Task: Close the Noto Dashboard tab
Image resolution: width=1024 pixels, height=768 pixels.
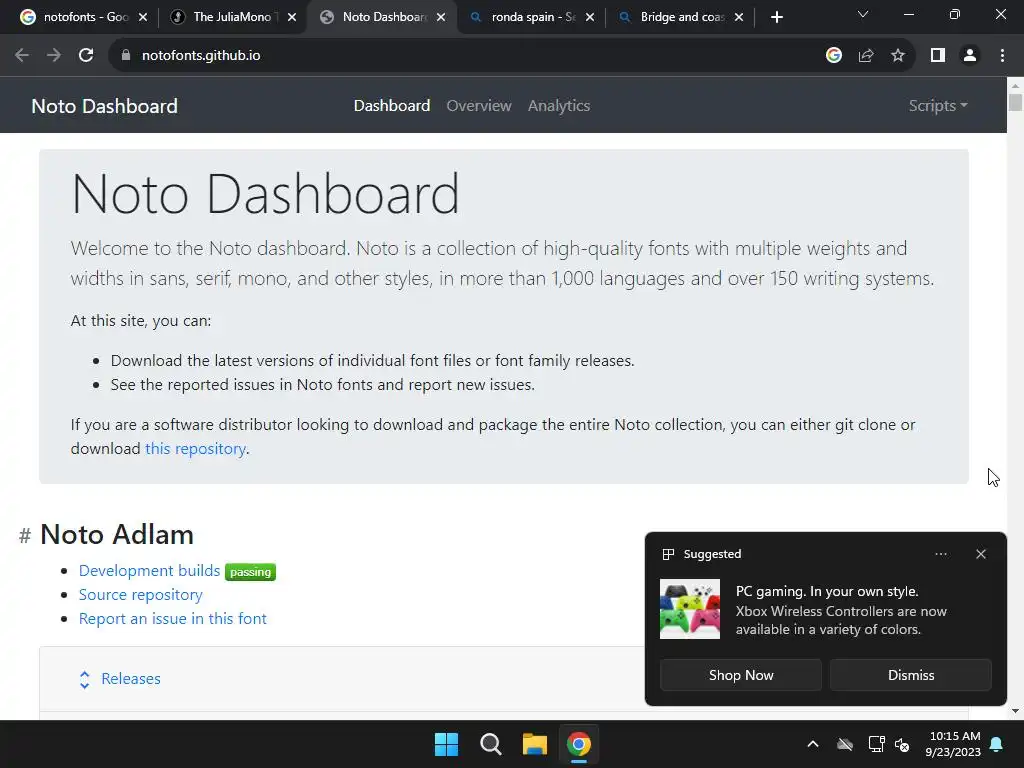Action: (x=441, y=17)
